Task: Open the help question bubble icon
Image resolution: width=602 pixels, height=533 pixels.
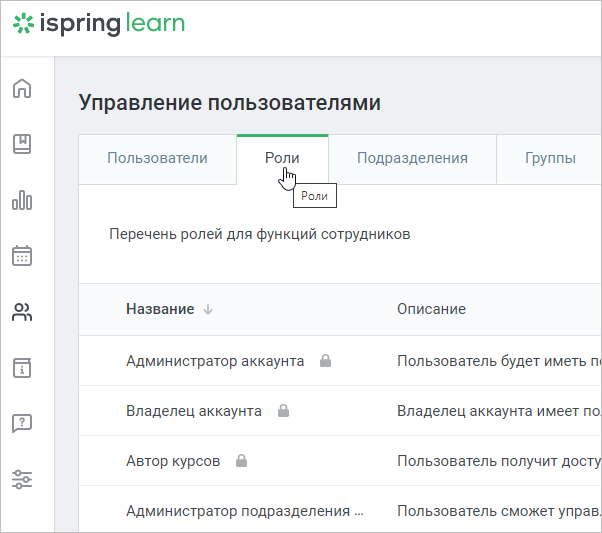Action: pyautogui.click(x=22, y=424)
